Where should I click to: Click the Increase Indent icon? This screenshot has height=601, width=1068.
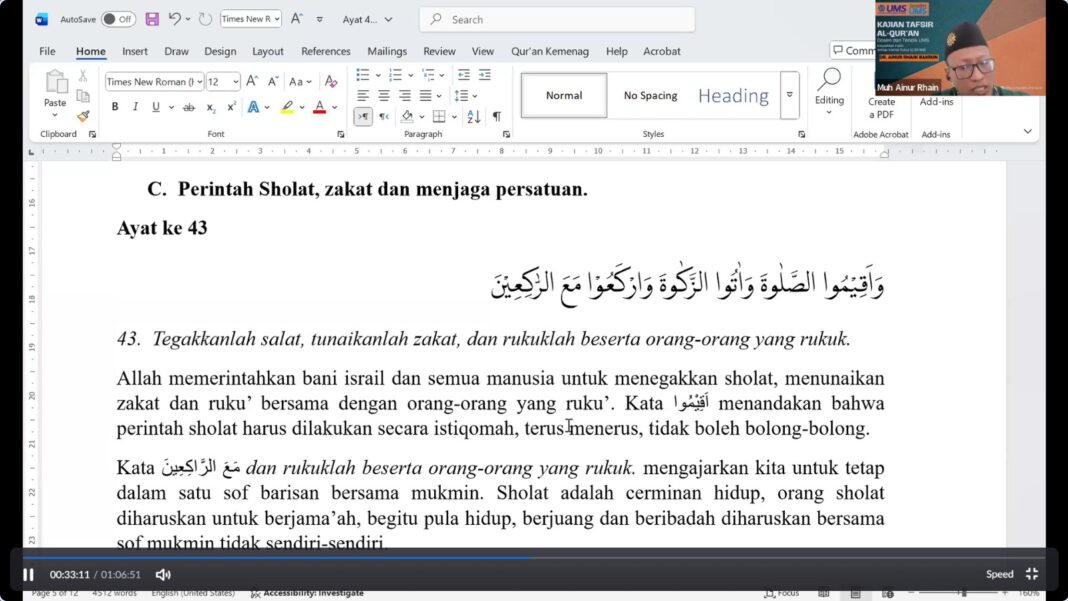click(485, 75)
